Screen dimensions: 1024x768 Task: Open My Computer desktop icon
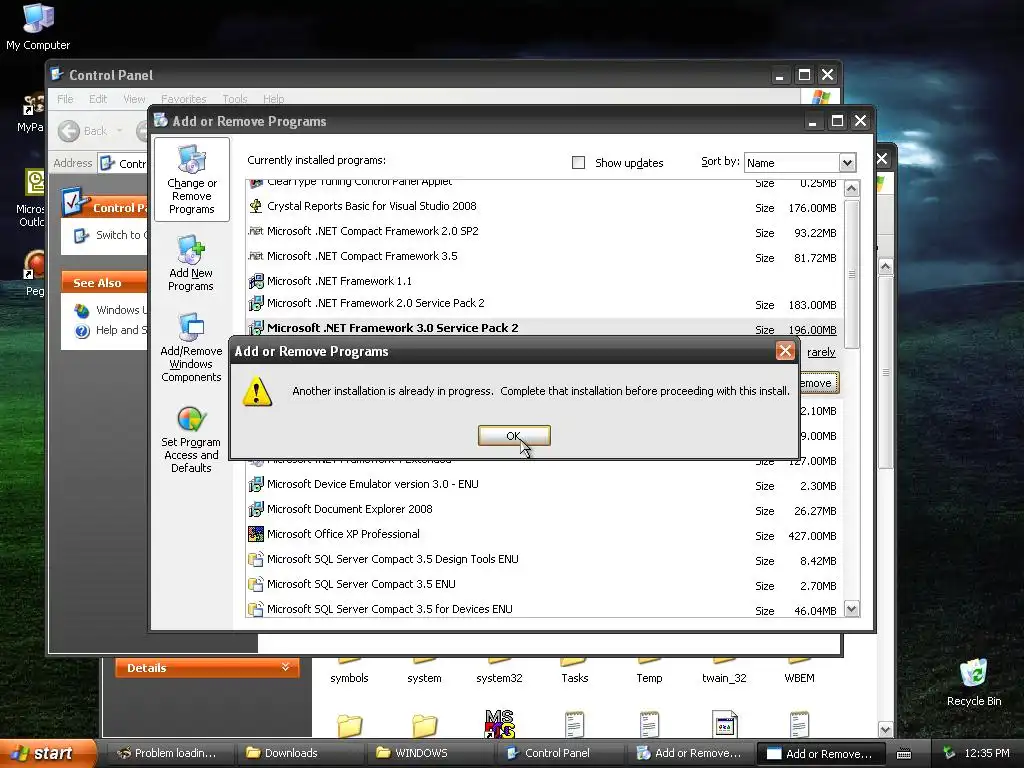(x=38, y=27)
